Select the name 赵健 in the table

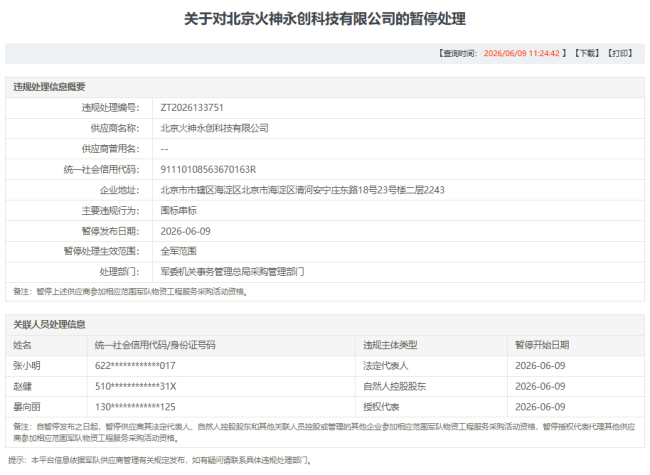22,387
